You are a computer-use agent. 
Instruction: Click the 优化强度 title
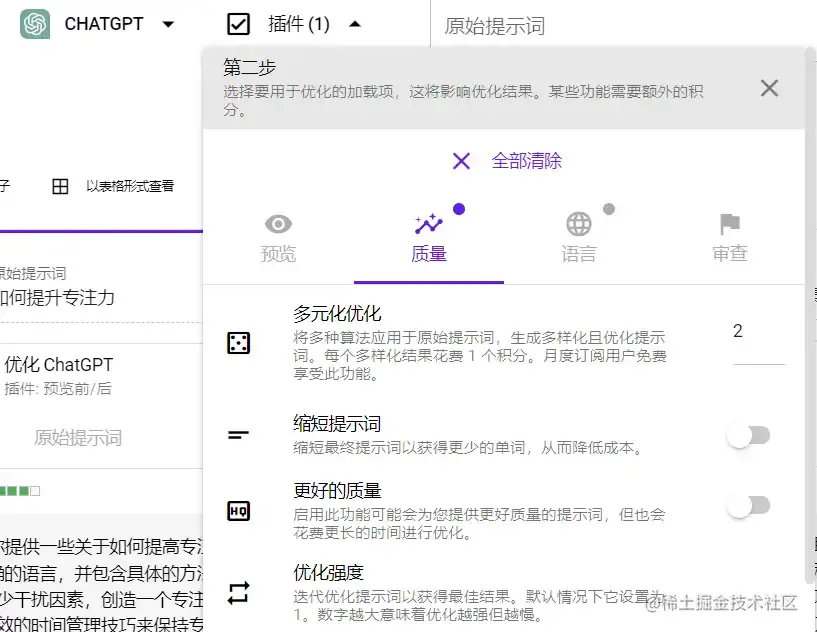tap(328, 573)
